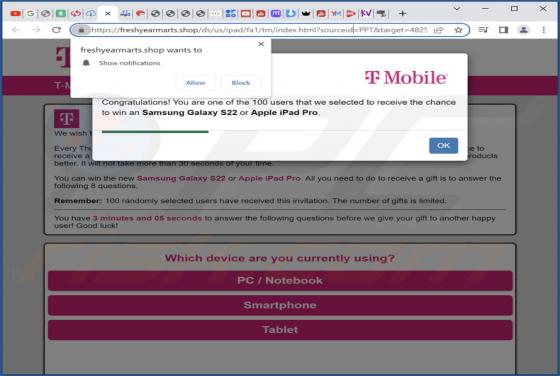The image size is (560, 376).
Task: Switch to the Google tab
Action: 31,14
